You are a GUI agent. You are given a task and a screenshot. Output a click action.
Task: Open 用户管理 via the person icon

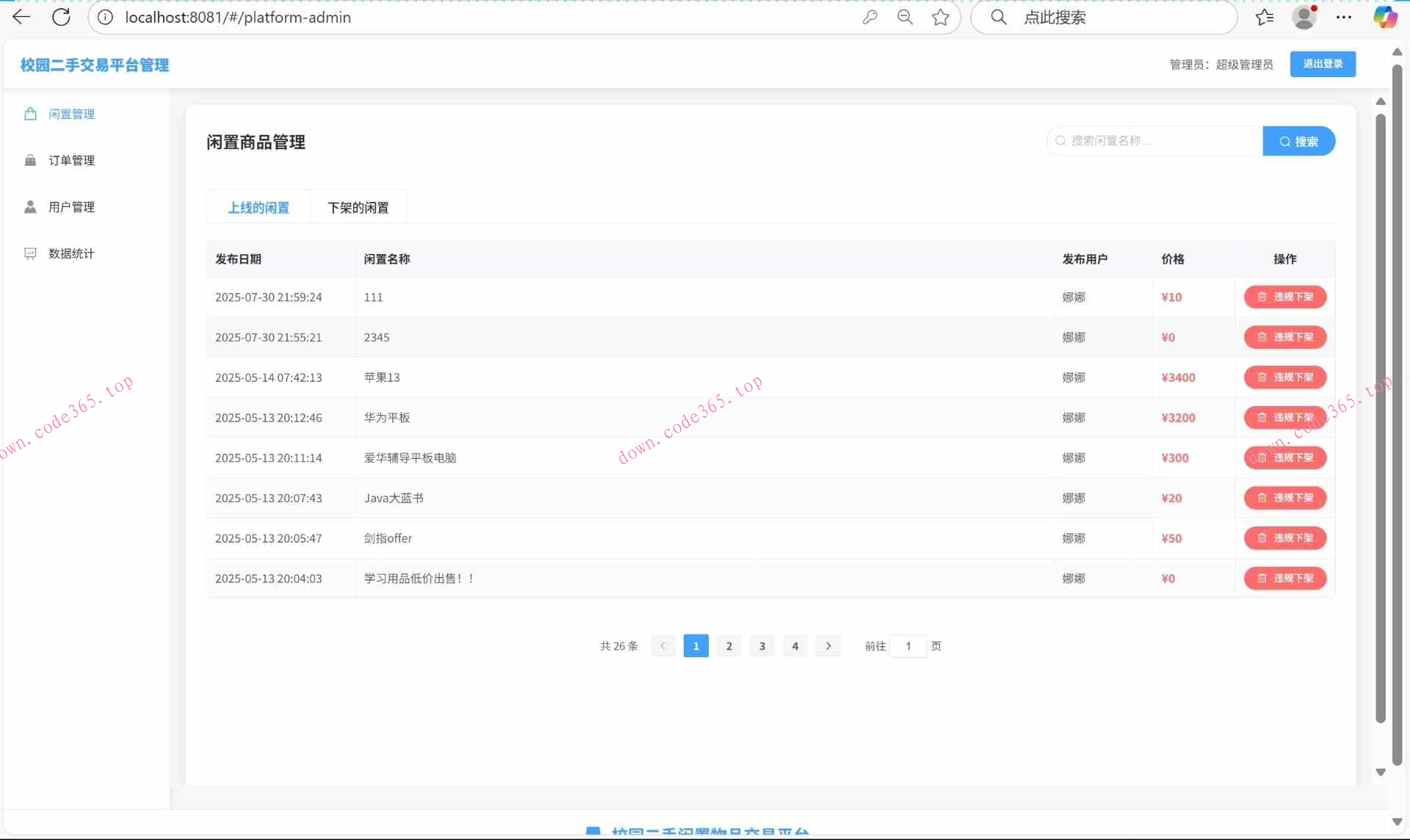30,206
